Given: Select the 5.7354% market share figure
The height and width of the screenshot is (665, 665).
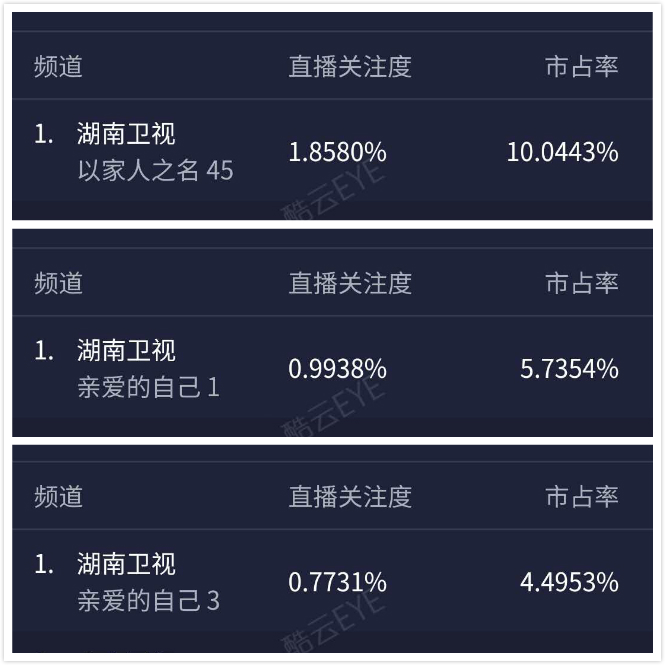Looking at the screenshot, I should pyautogui.click(x=569, y=368).
